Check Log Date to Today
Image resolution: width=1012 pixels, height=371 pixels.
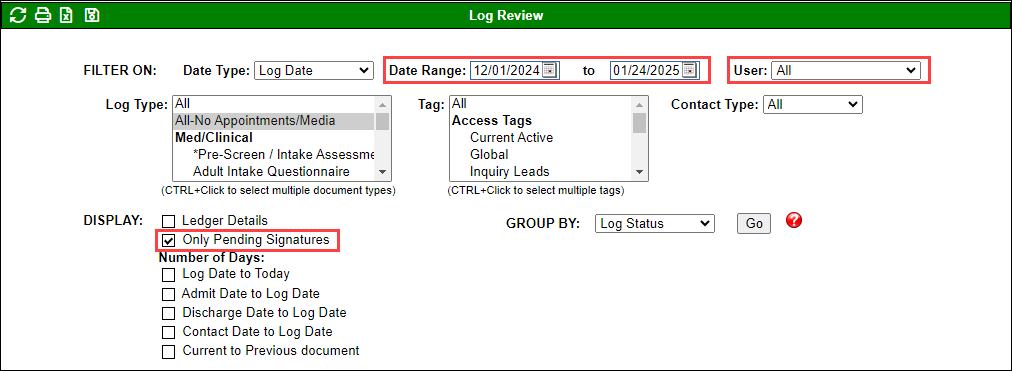coord(168,275)
